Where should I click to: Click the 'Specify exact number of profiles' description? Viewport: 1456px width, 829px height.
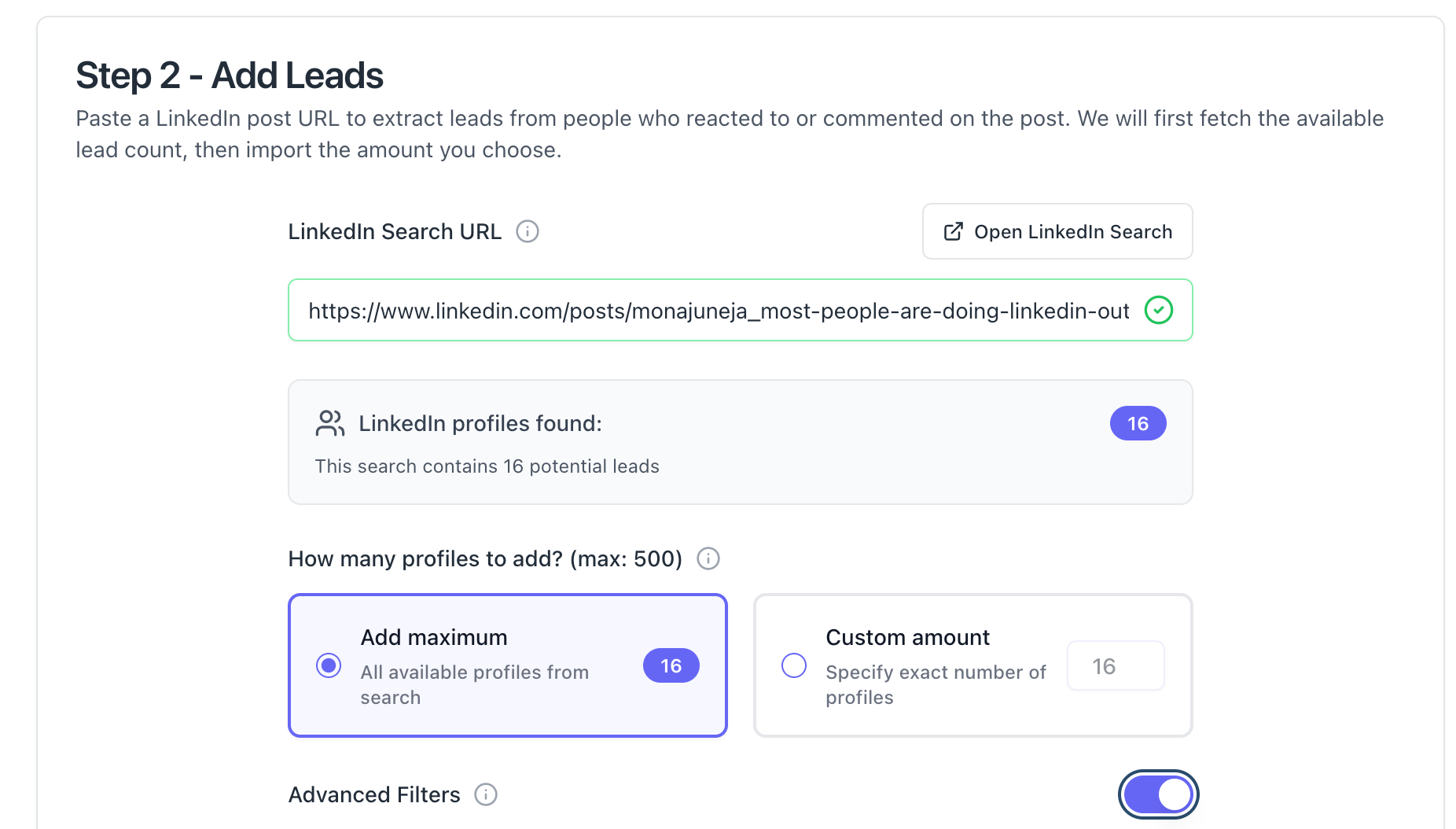click(936, 684)
